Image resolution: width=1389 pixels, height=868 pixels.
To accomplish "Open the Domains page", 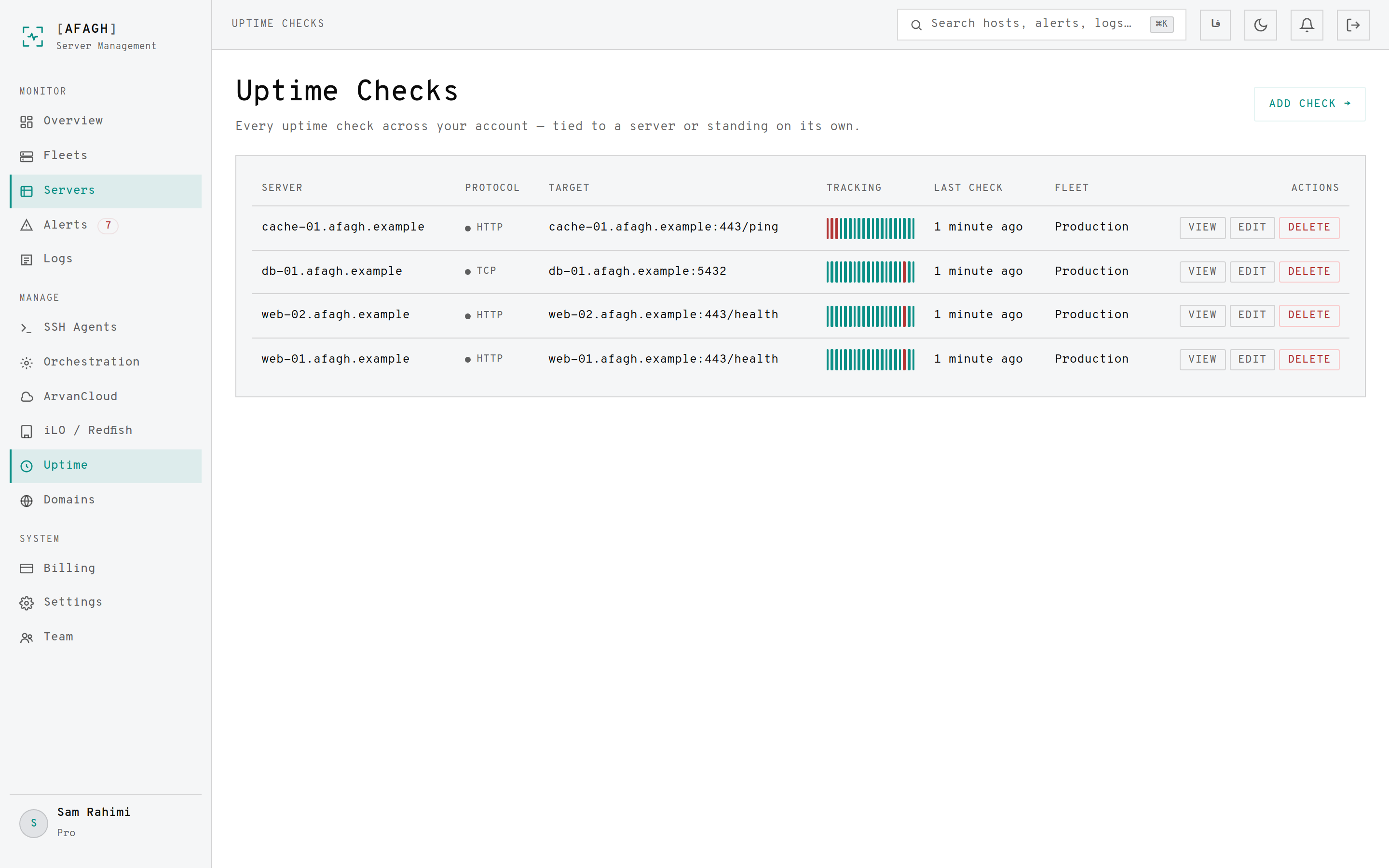I will click(x=106, y=500).
